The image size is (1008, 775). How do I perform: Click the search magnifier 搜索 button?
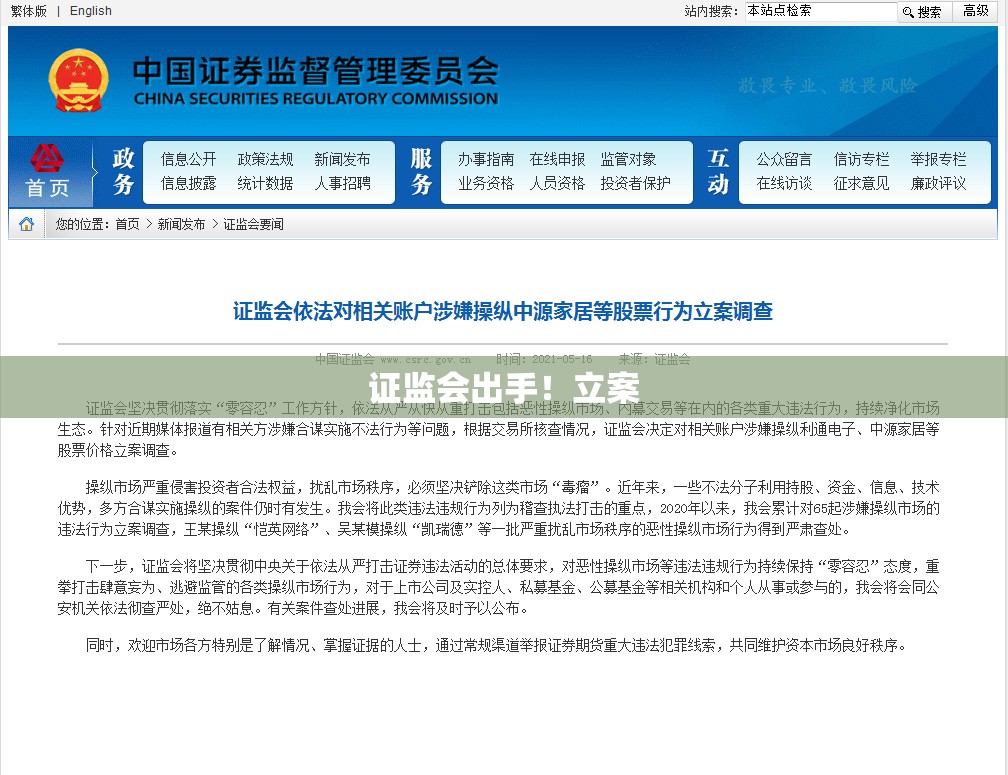pos(922,12)
